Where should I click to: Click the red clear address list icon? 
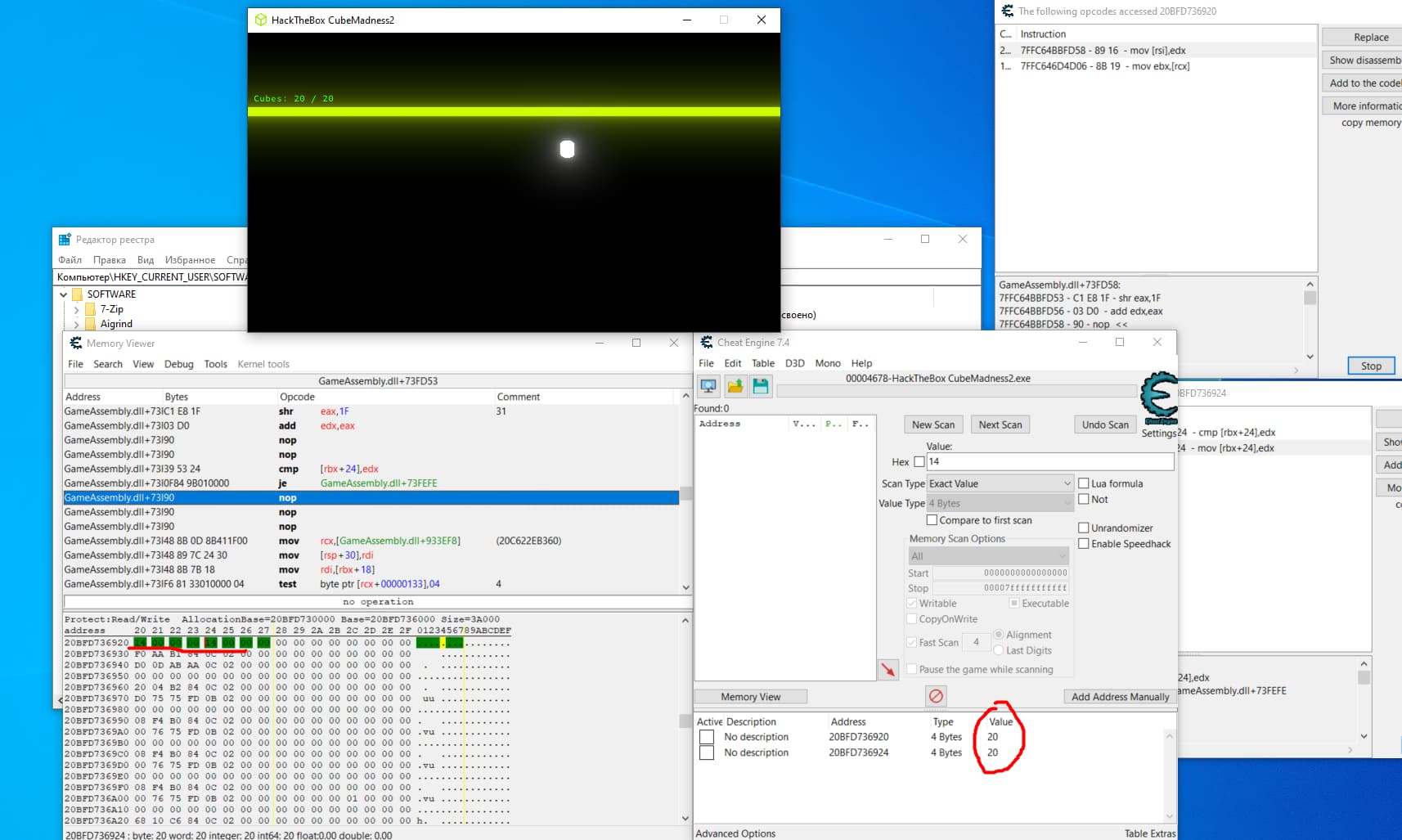point(936,696)
